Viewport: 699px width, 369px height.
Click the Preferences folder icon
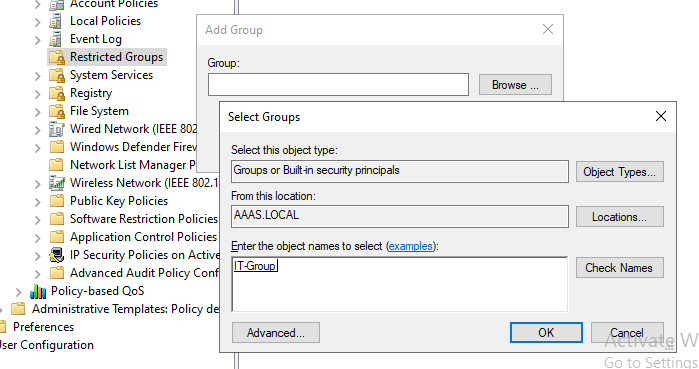[3, 327]
